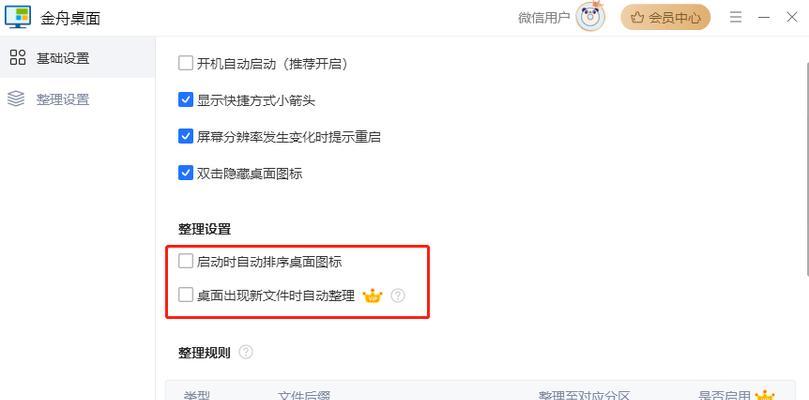The width and height of the screenshot is (809, 400).
Task: Uncheck 显示快捷方式小箭头
Action: coord(185,100)
